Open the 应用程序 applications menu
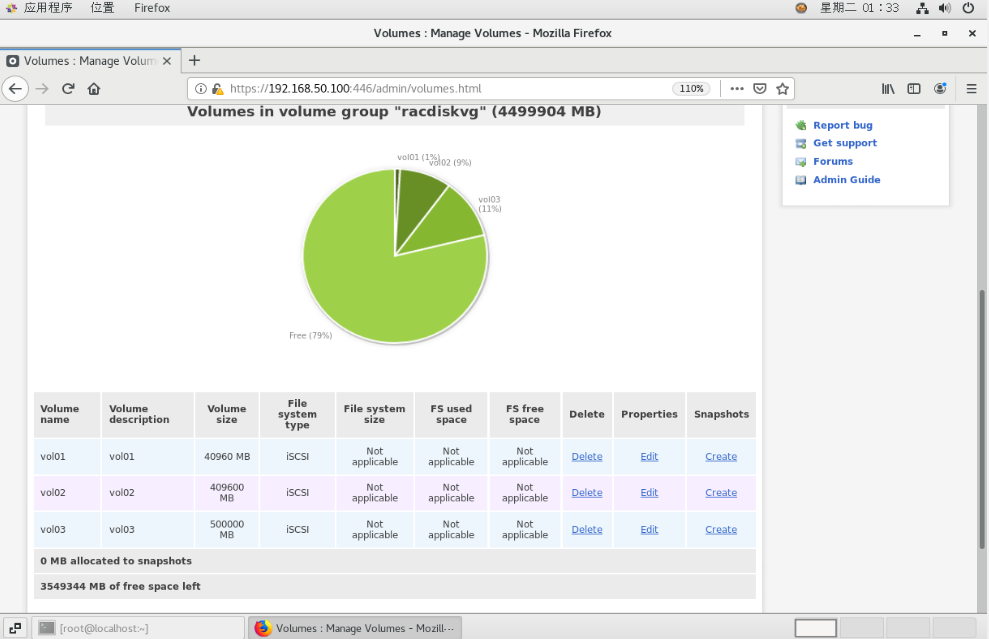Viewport: 989px width, 639px height. pos(48,8)
